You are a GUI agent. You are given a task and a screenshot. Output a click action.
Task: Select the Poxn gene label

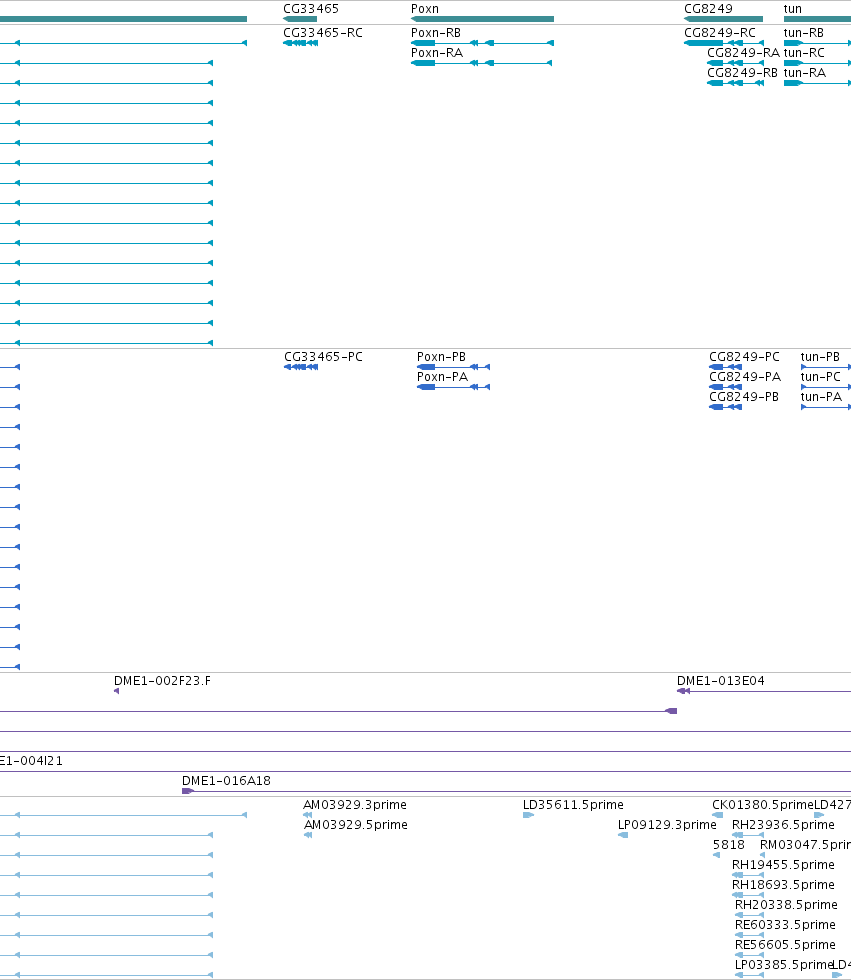[x=425, y=9]
